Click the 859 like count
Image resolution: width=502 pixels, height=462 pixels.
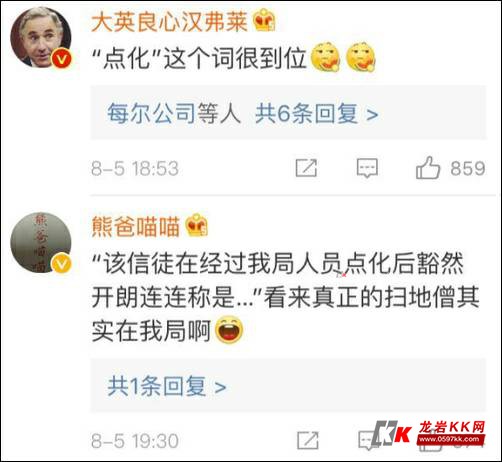click(x=468, y=168)
